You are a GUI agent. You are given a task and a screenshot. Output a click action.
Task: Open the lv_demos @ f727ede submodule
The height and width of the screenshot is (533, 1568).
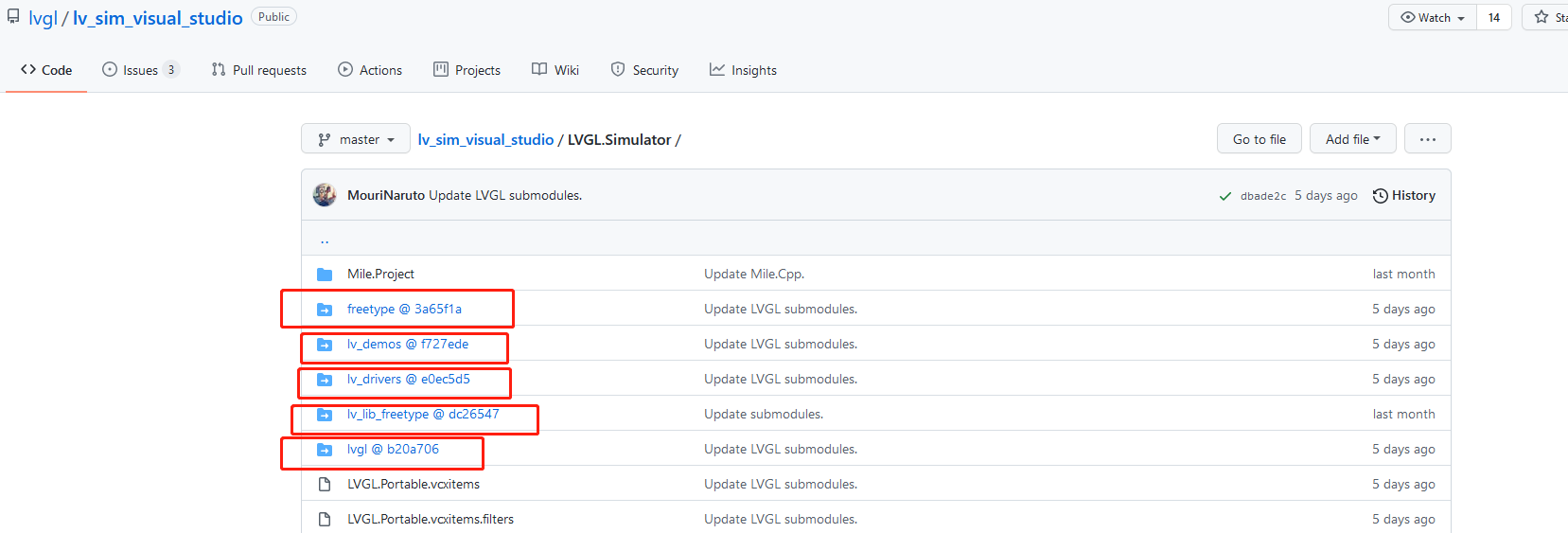click(408, 344)
